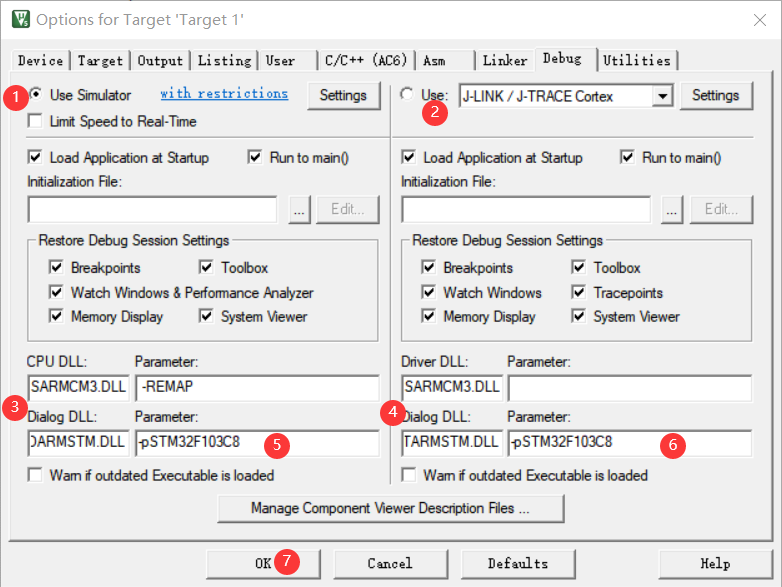Select the Debug tab

pyautogui.click(x=566, y=59)
